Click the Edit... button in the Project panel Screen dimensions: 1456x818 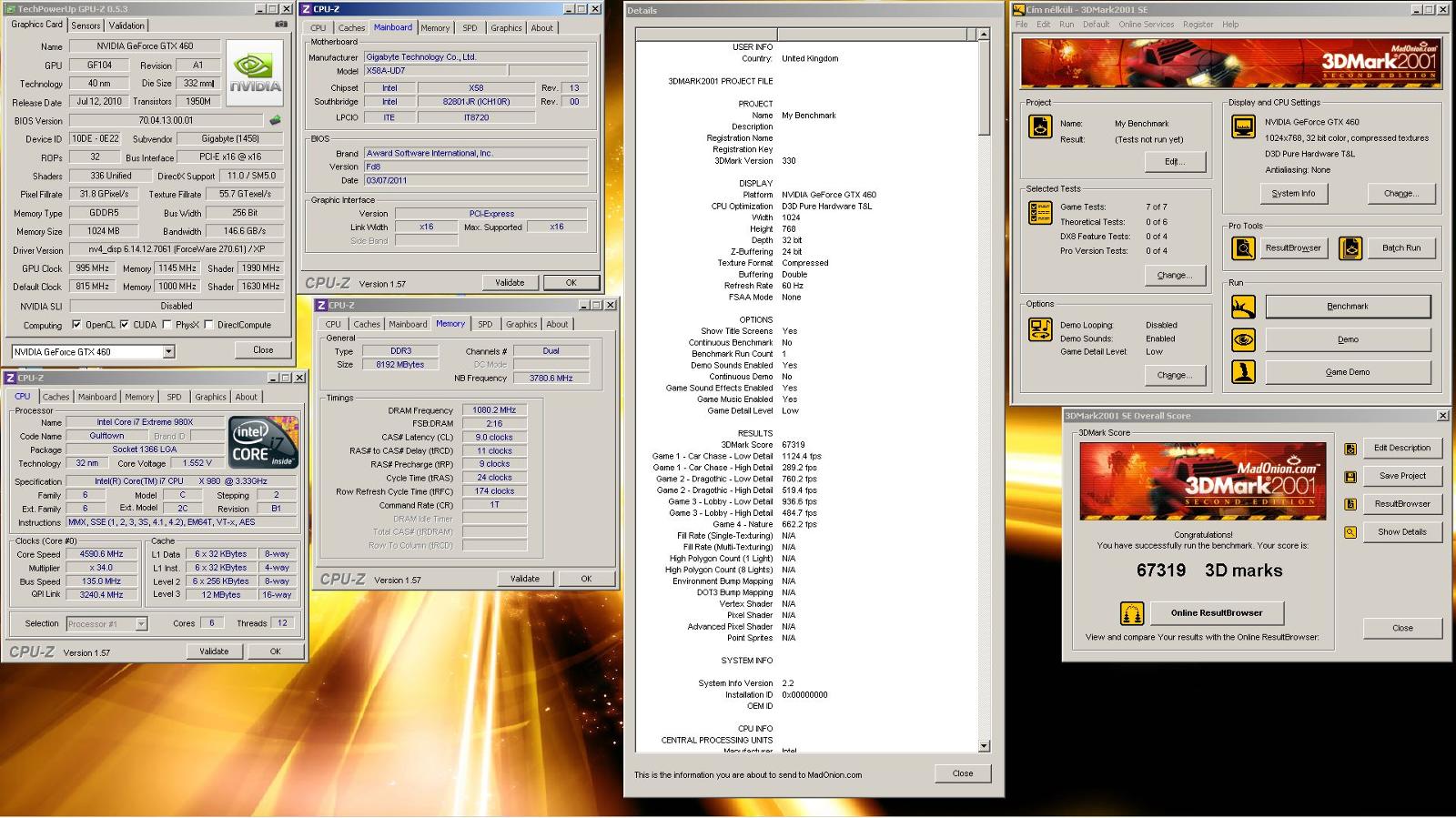1174,162
